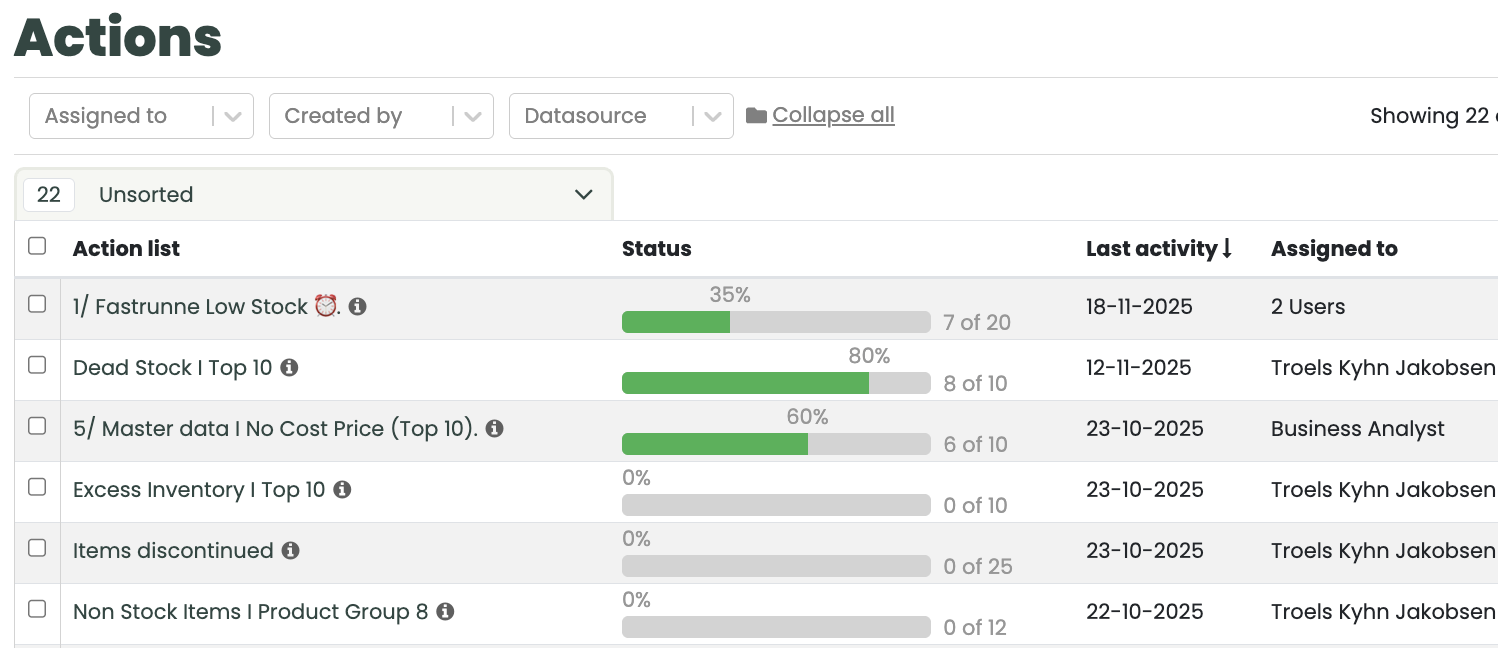Show info for Non Stock Items Product Group 8
Screen dimensions: 1498x648
[445, 612]
